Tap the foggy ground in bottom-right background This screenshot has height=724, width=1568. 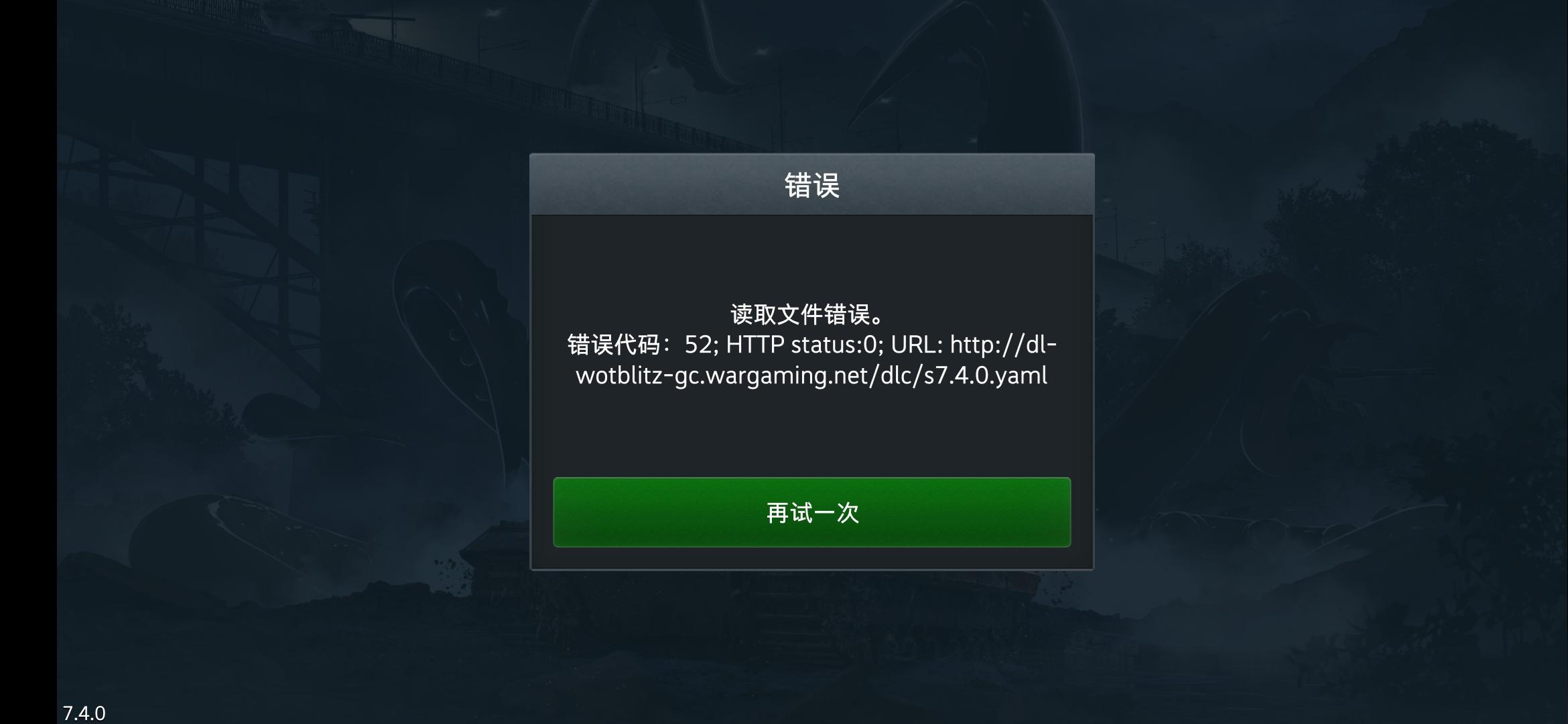point(1374,637)
